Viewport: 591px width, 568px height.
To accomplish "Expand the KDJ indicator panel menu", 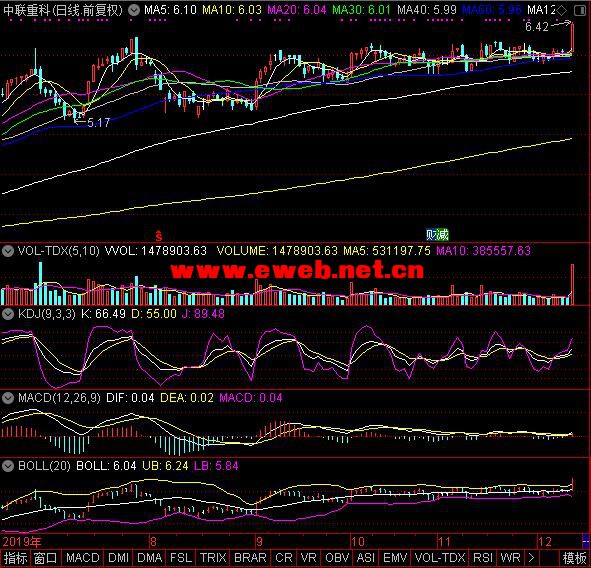I will (x=8, y=314).
